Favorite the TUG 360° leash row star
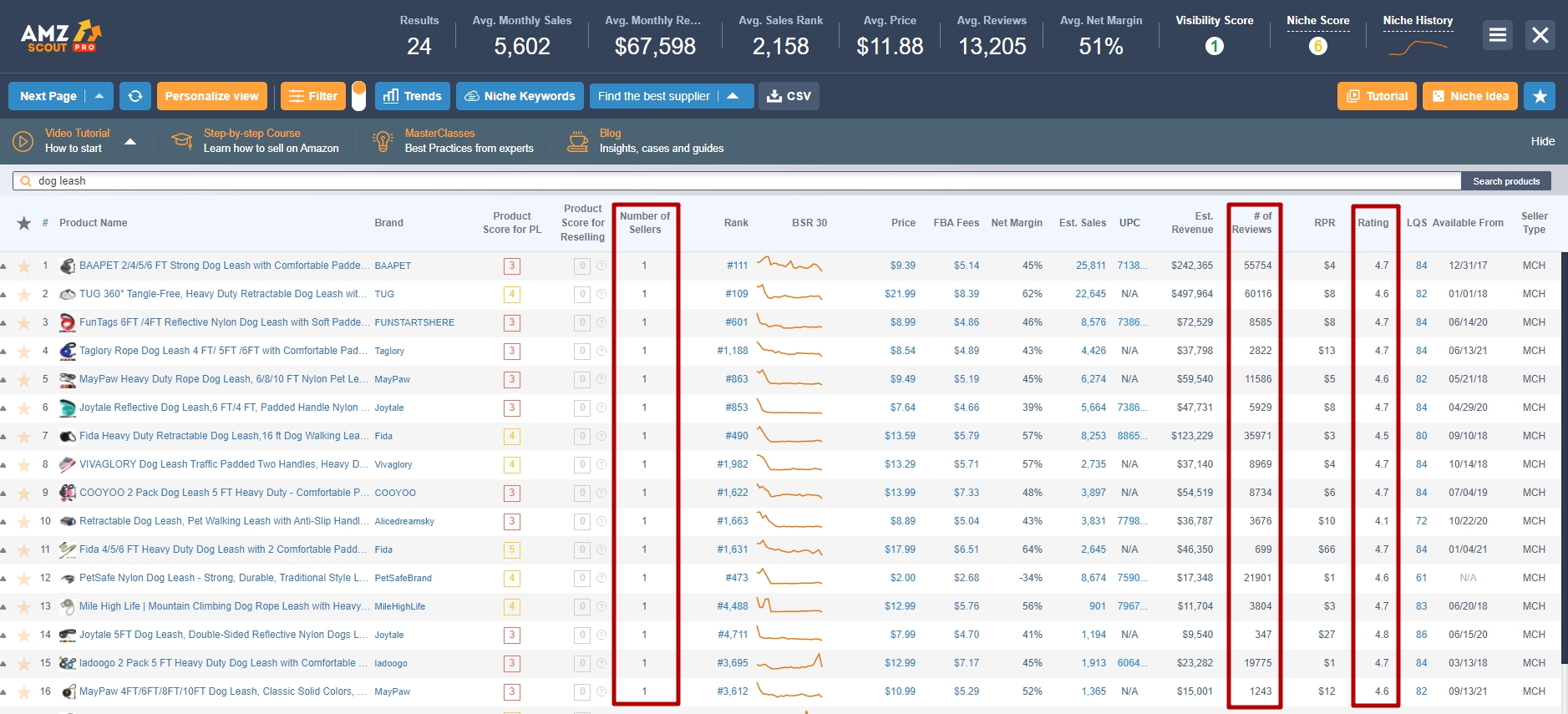 click(24, 295)
